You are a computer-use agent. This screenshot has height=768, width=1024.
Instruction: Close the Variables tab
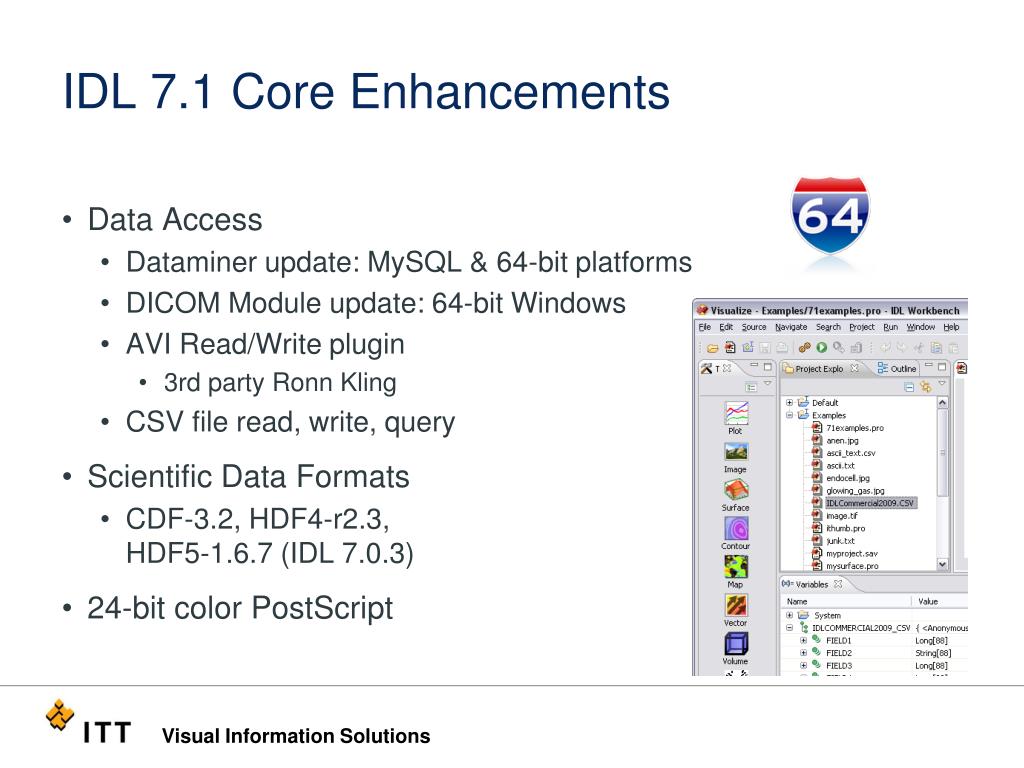click(x=838, y=584)
